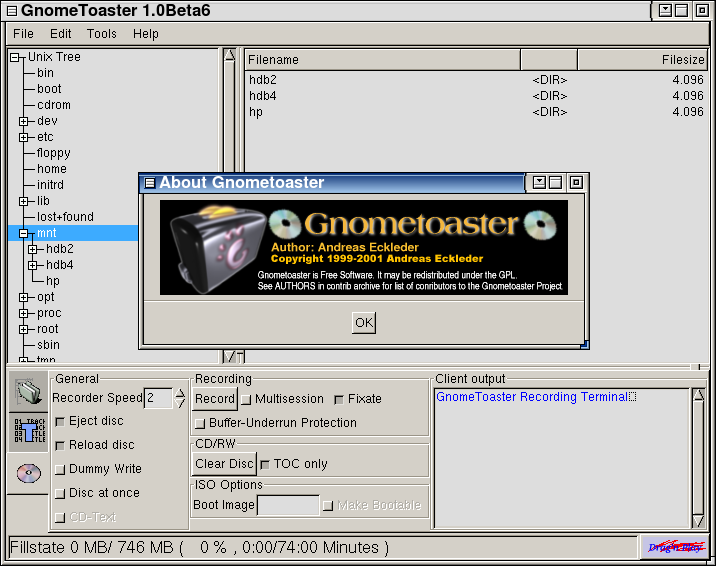Click the Make Bootable checkbox
Image resolution: width=716 pixels, height=566 pixels.
(x=327, y=505)
